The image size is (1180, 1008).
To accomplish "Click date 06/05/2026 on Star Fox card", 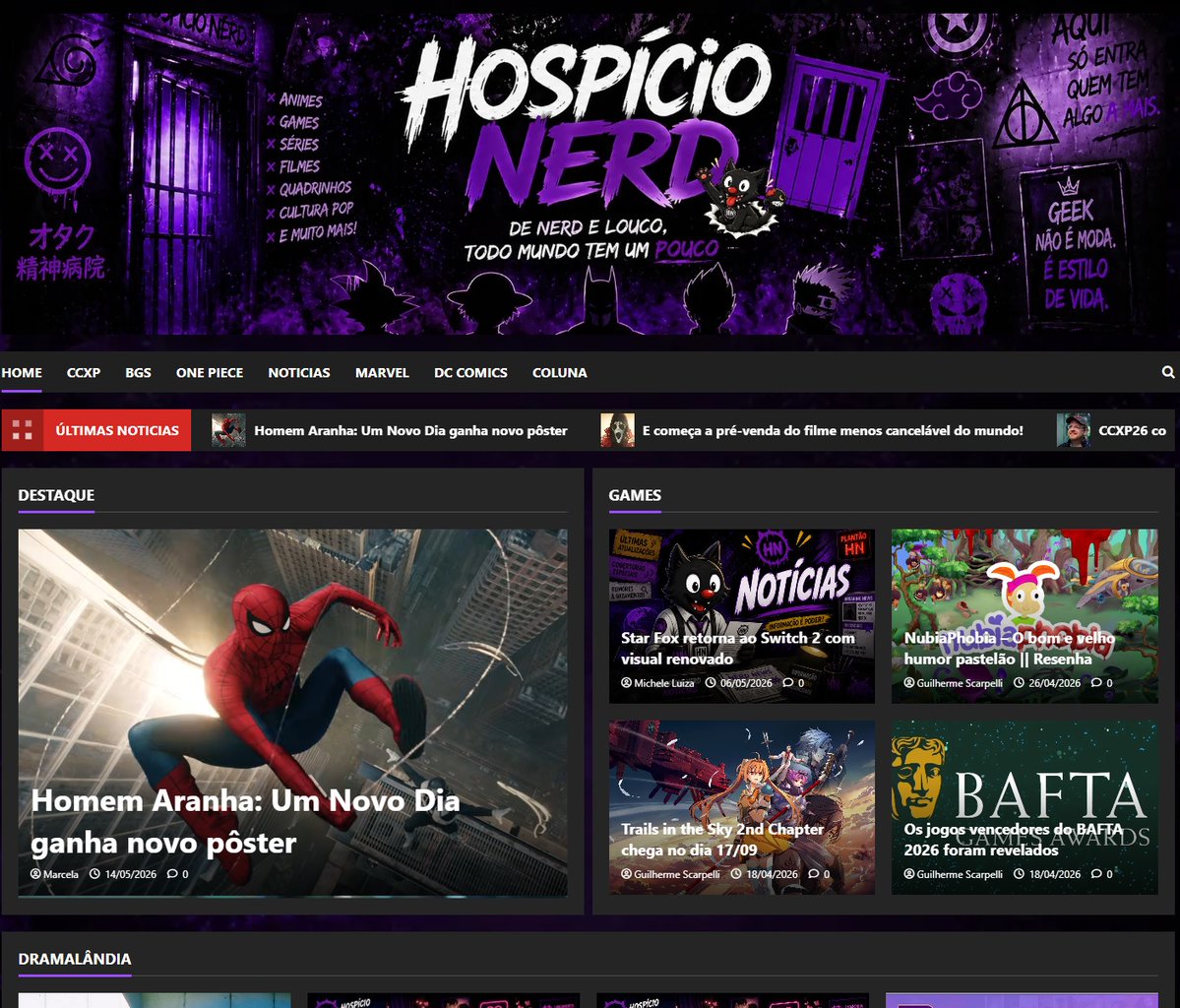I will [746, 683].
